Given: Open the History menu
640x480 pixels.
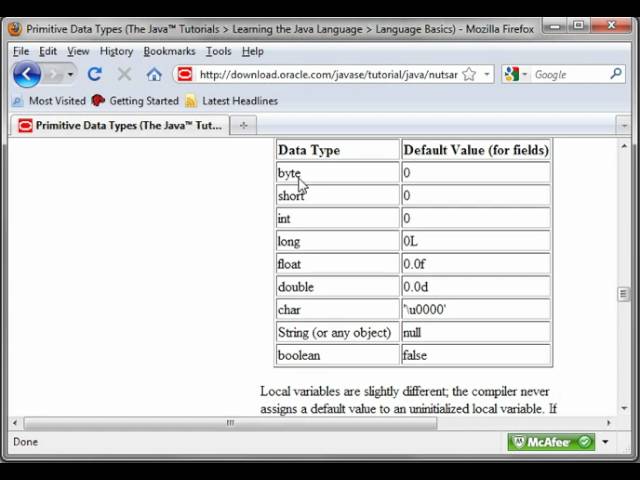Looking at the screenshot, I should coord(116,51).
